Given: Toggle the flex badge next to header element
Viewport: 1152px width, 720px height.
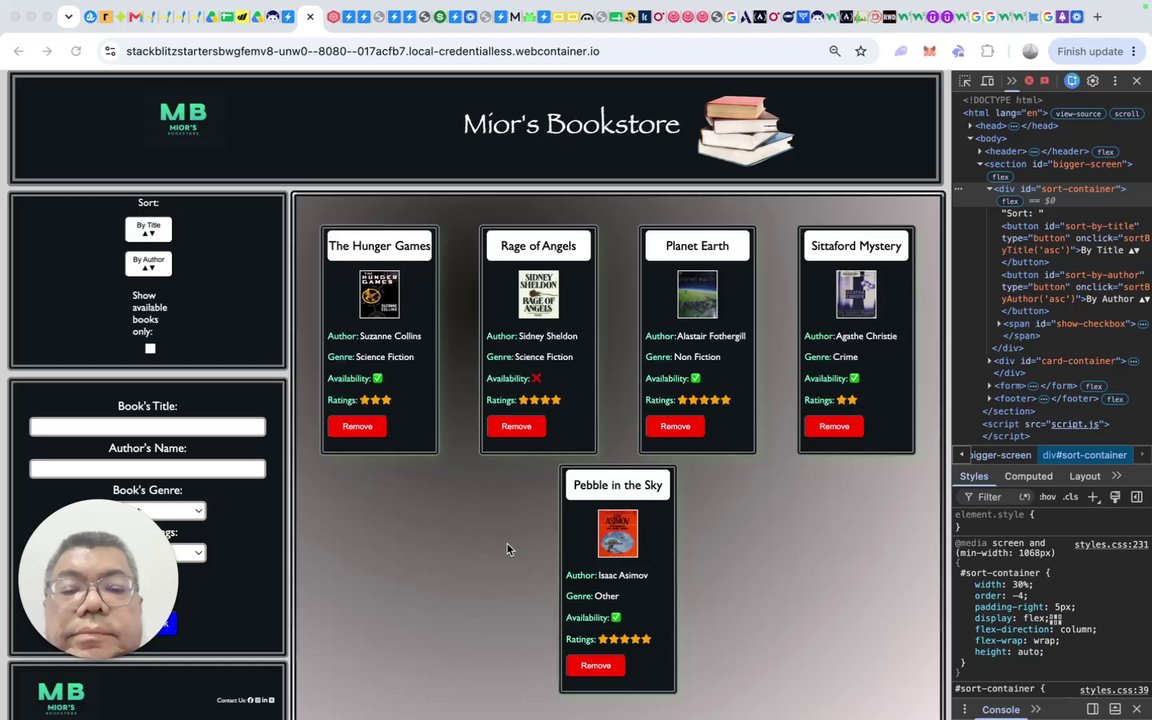Looking at the screenshot, I should pyautogui.click(x=1105, y=152).
